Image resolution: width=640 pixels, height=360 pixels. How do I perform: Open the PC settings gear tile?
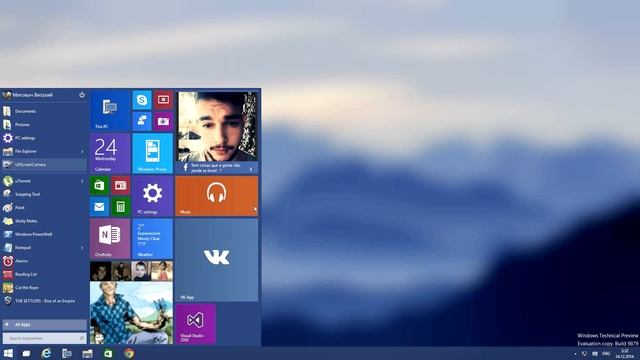[x=153, y=196]
